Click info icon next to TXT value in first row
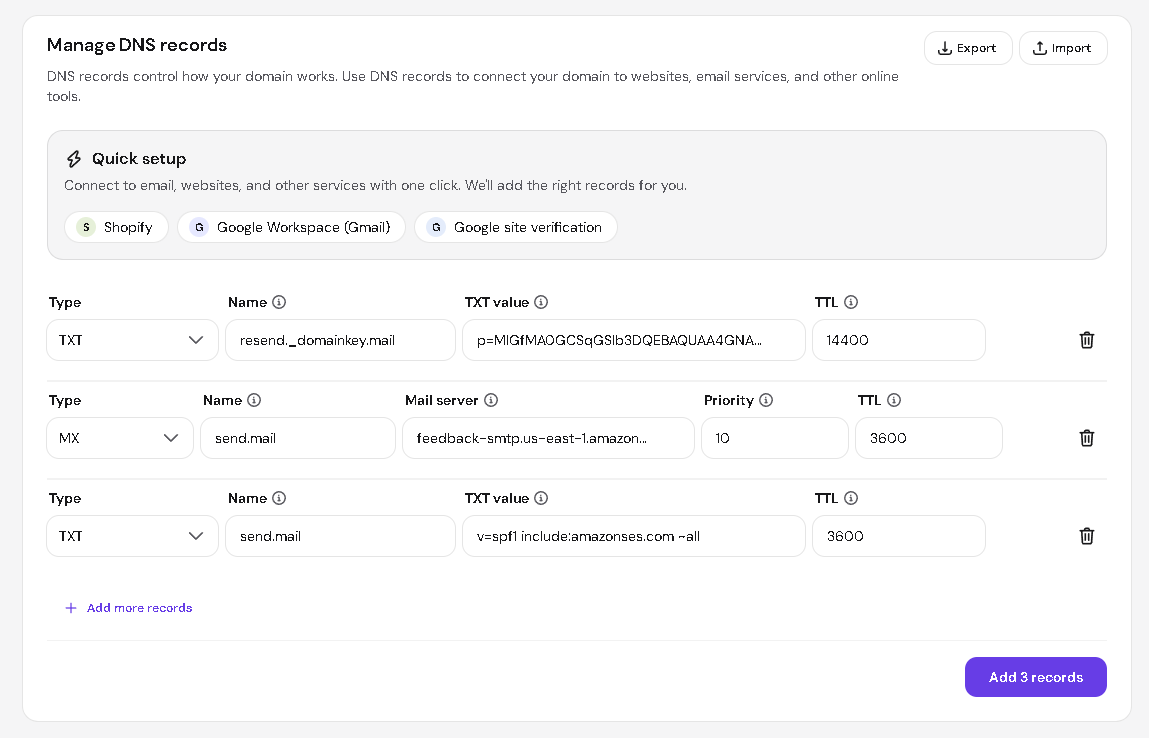The image size is (1149, 738). [541, 302]
